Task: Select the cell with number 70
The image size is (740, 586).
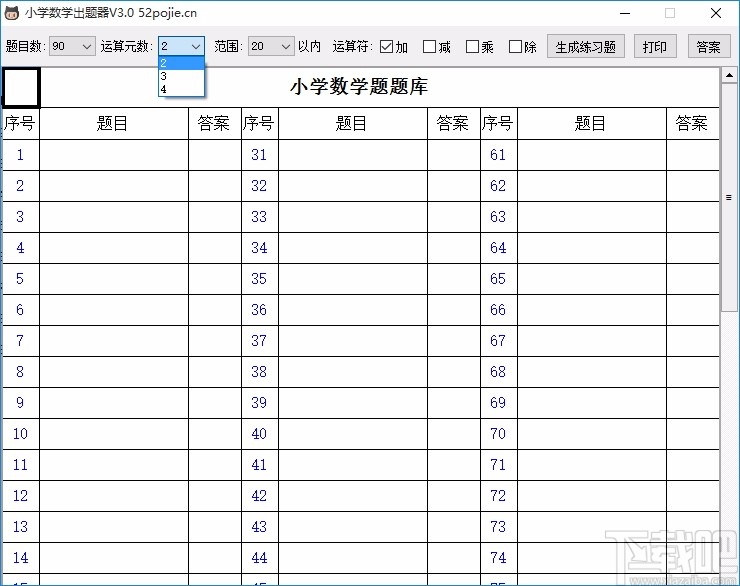Action: 499,434
